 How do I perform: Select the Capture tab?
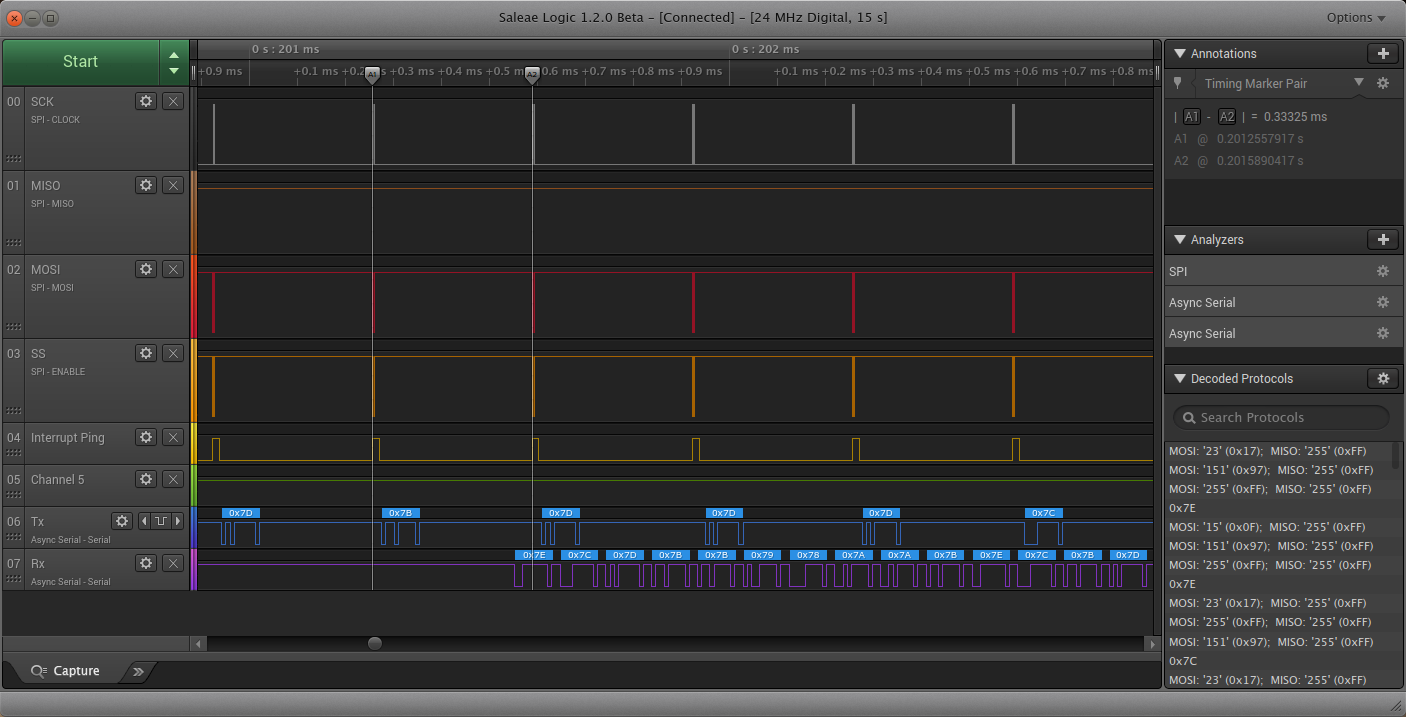[66, 671]
